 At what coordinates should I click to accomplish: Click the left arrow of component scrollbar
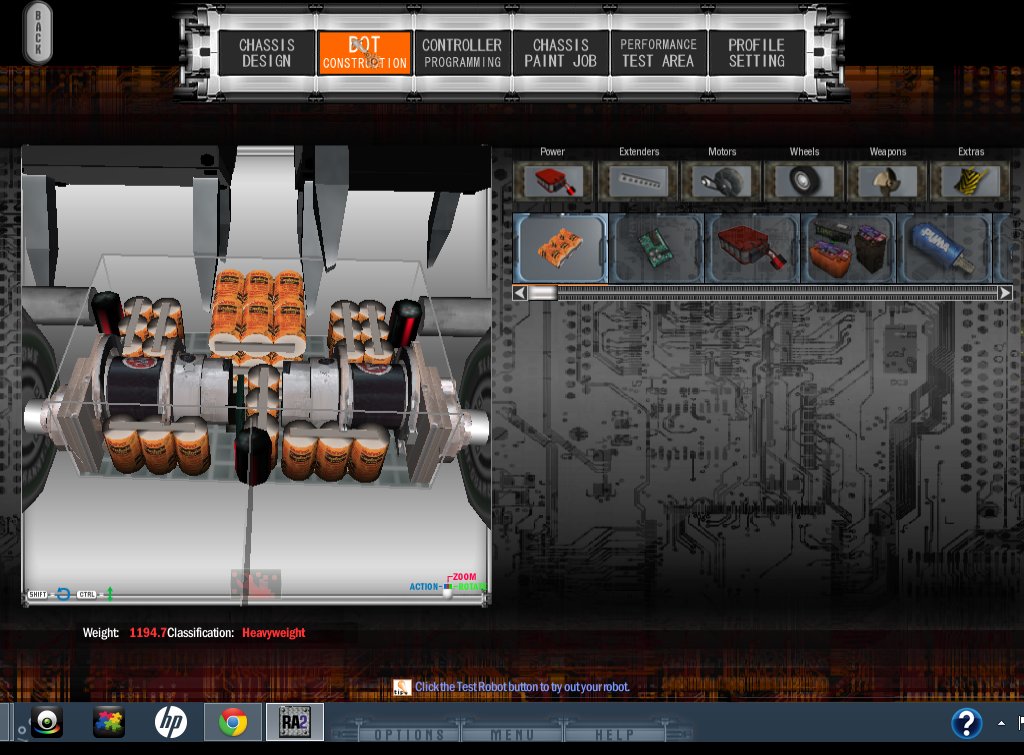pos(520,293)
